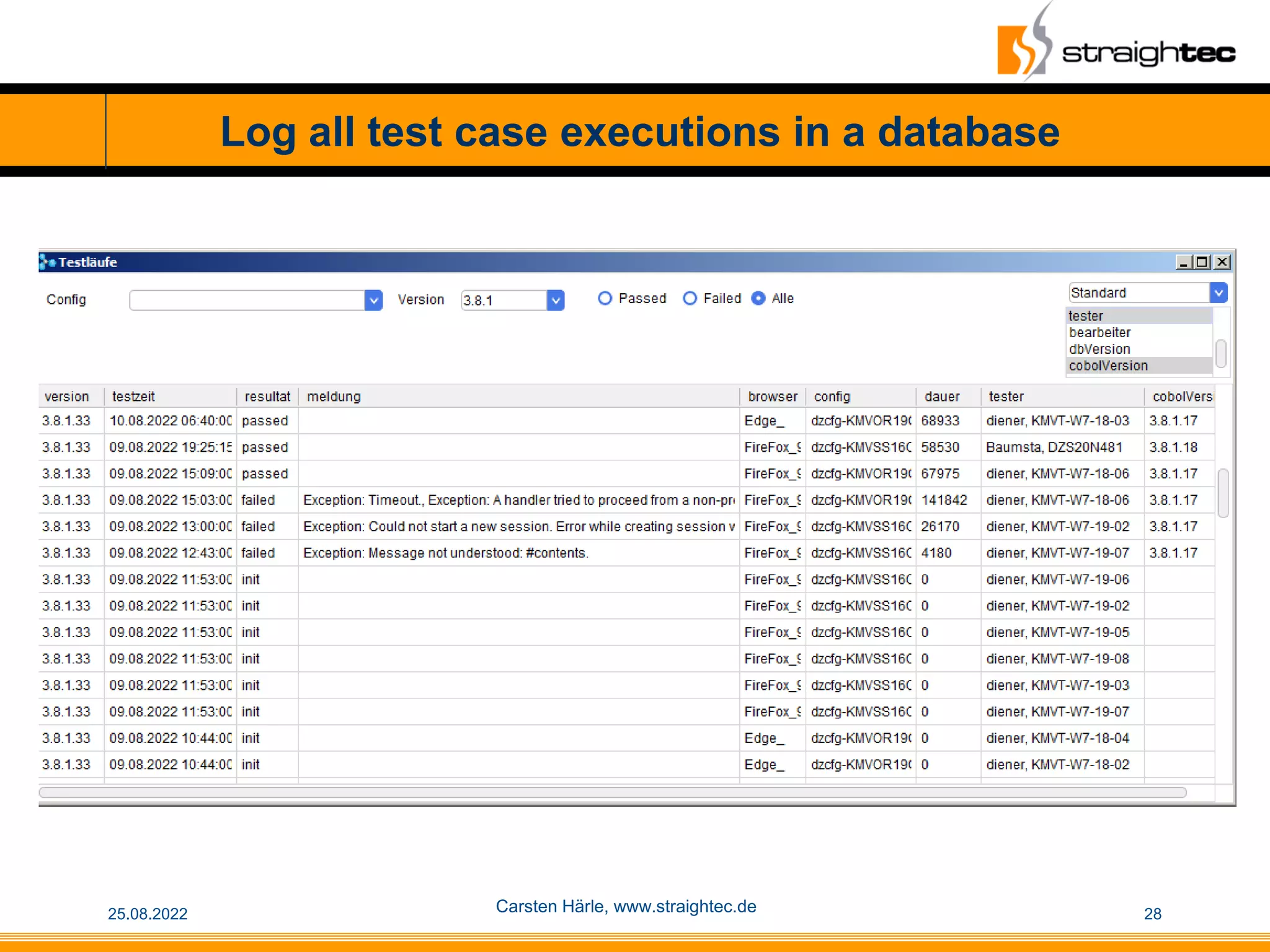This screenshot has height=952, width=1270.
Task: Select the Failed radio button
Action: click(x=690, y=298)
